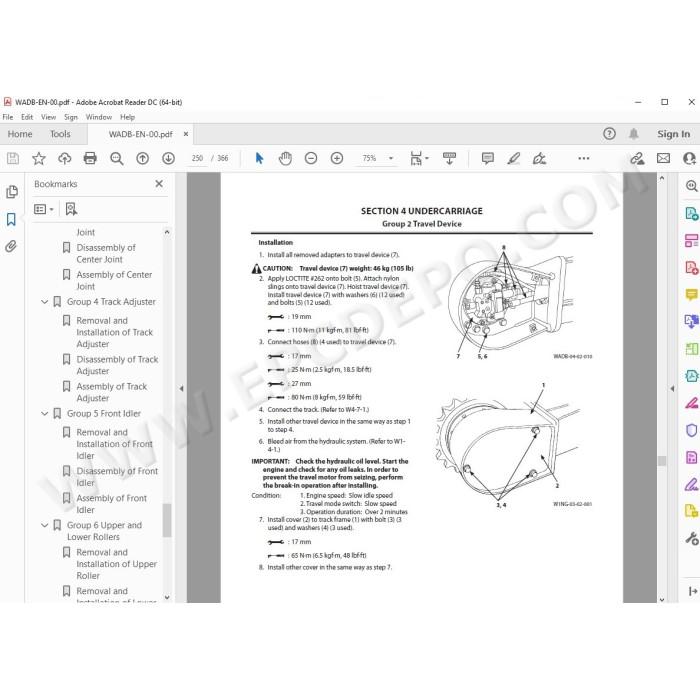Select the WADB-EN-00.pdf document tab
Viewport: 700px width, 700px height.
(140, 134)
